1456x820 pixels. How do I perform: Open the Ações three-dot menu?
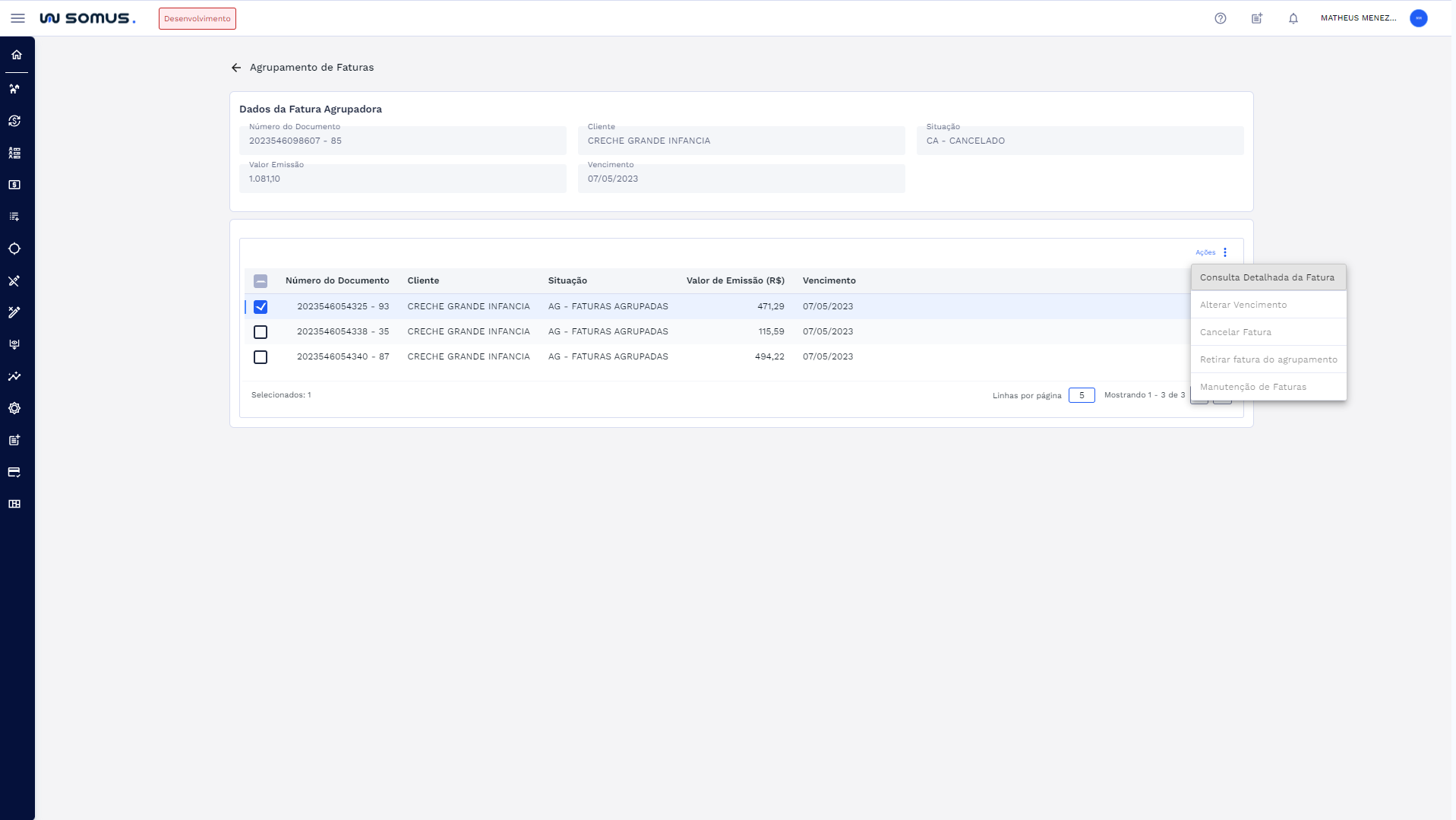(1224, 252)
